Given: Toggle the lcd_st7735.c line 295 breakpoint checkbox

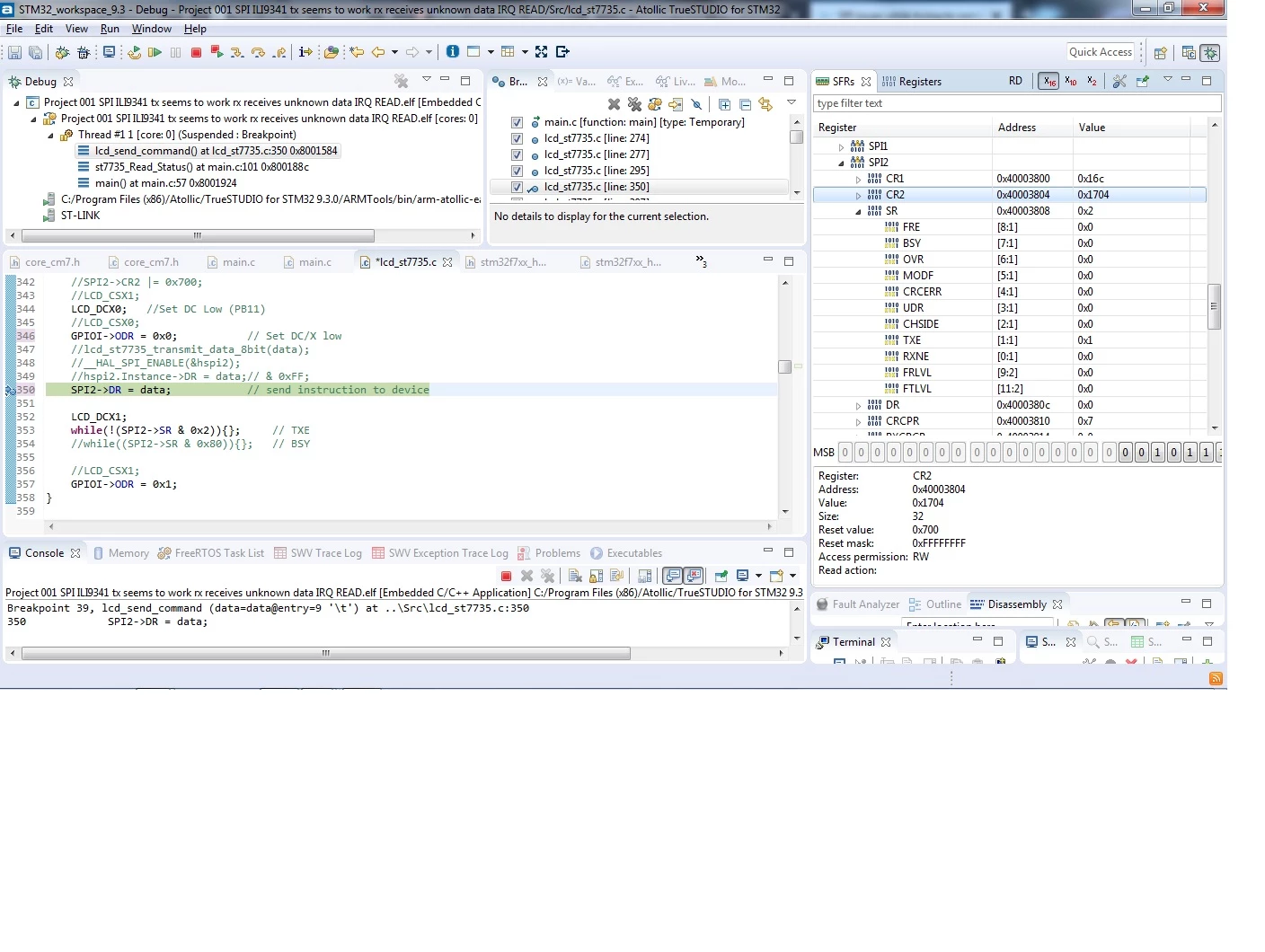Looking at the screenshot, I should (x=517, y=171).
